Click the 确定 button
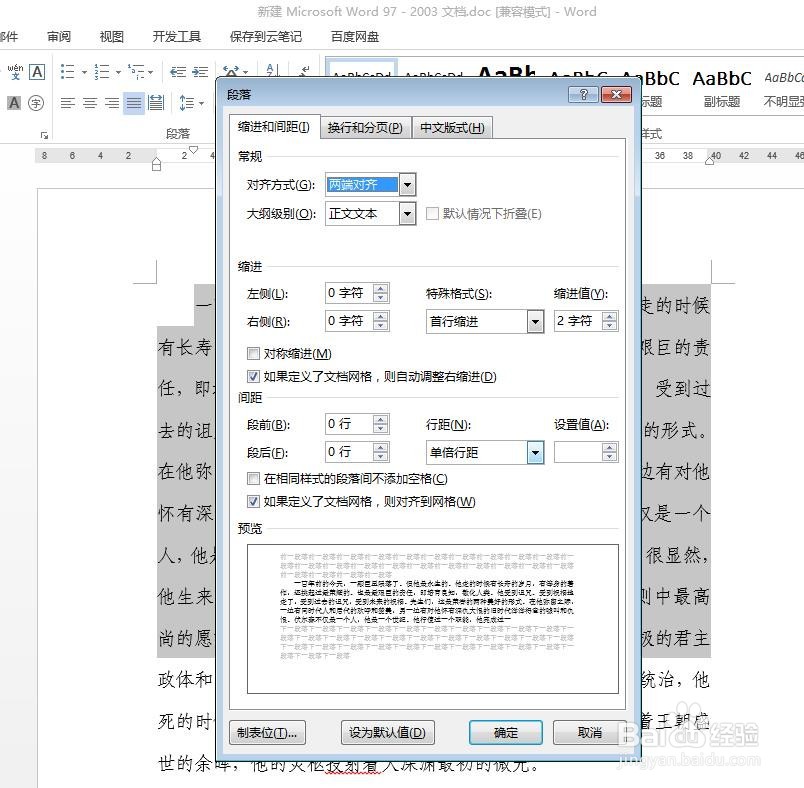 [506, 732]
